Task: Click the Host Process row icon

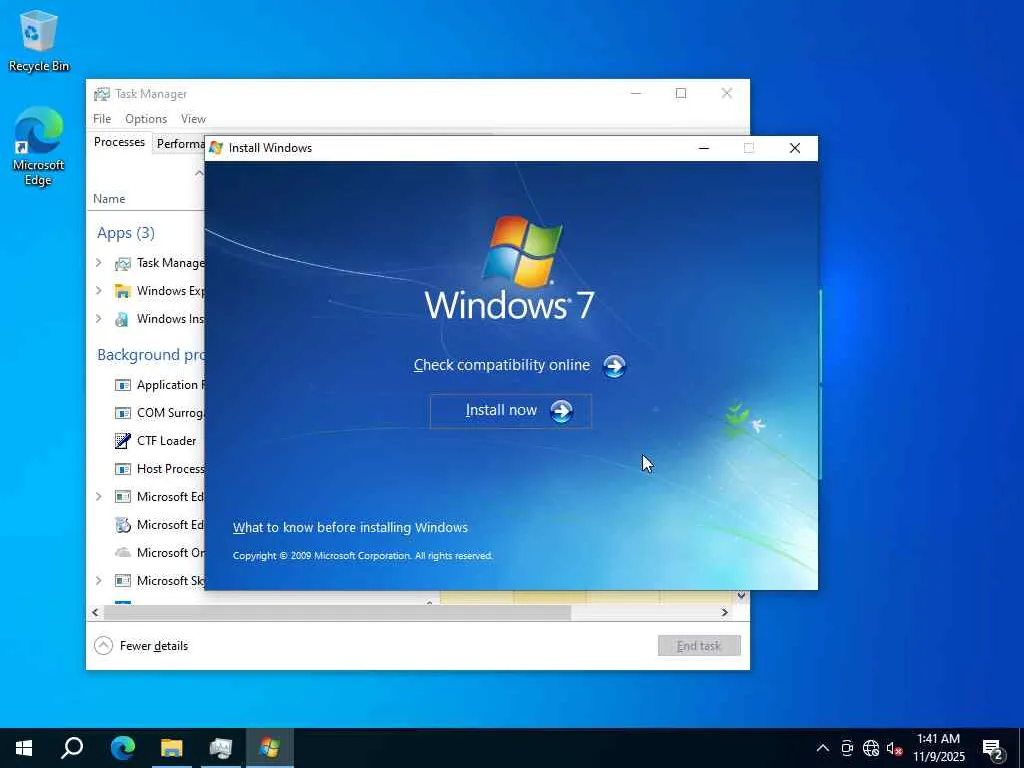Action: 123,469
